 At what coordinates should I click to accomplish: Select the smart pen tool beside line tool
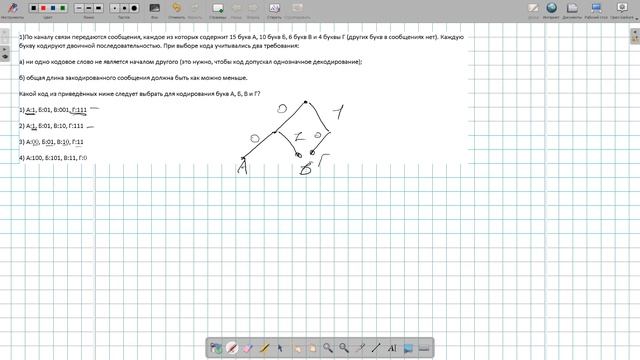(x=360, y=348)
